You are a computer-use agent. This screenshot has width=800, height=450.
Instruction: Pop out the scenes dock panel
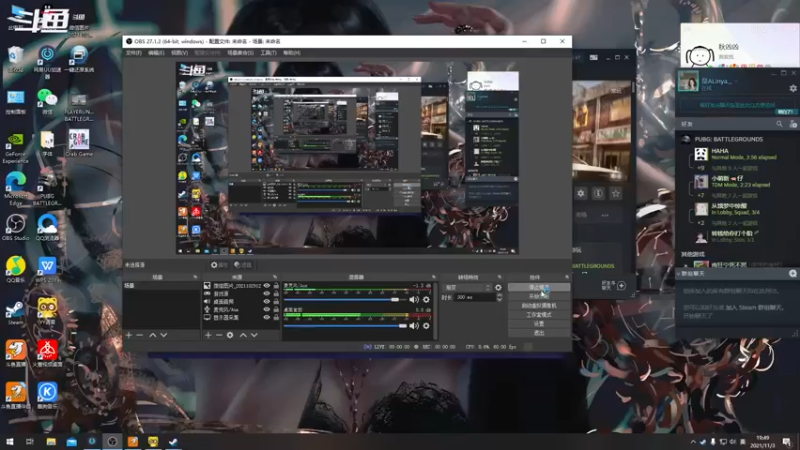[x=195, y=277]
